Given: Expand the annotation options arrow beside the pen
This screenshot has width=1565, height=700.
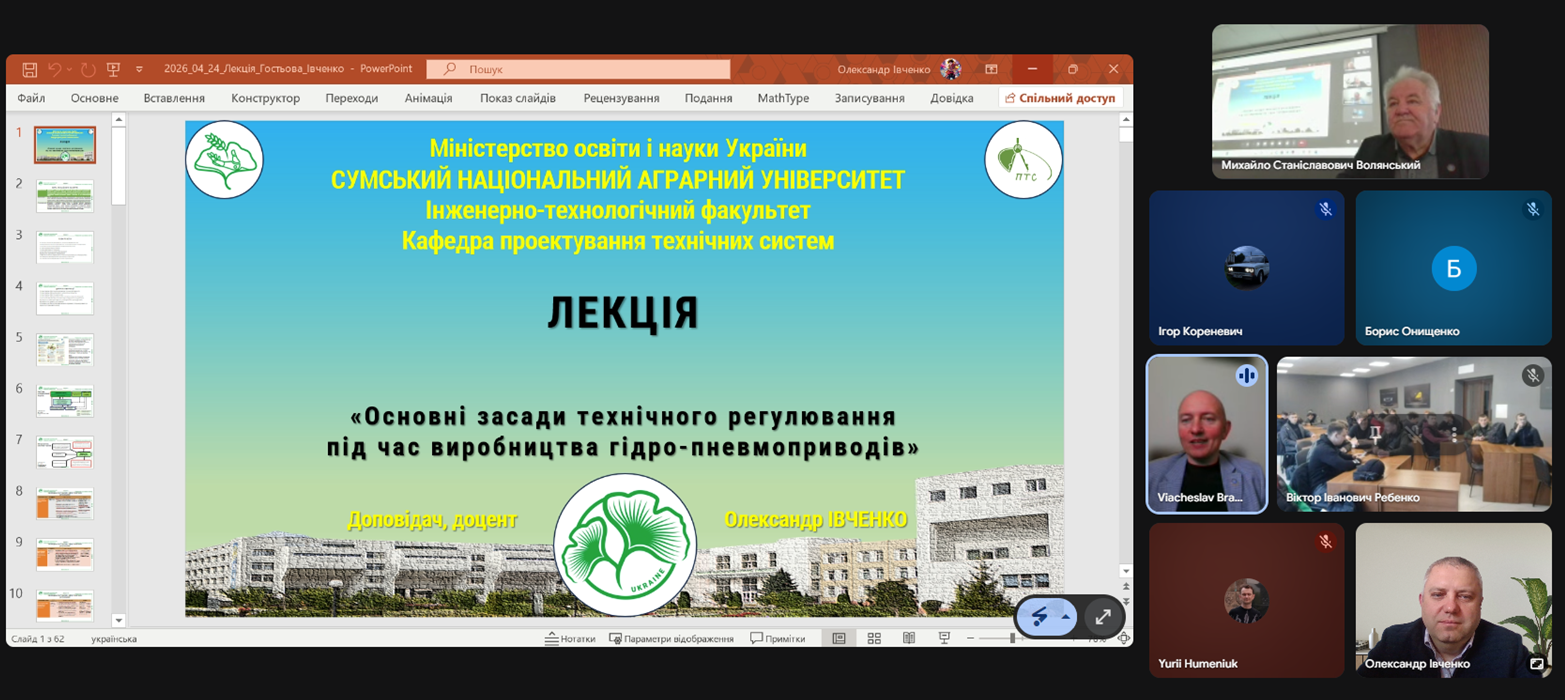Looking at the screenshot, I should [x=1066, y=617].
